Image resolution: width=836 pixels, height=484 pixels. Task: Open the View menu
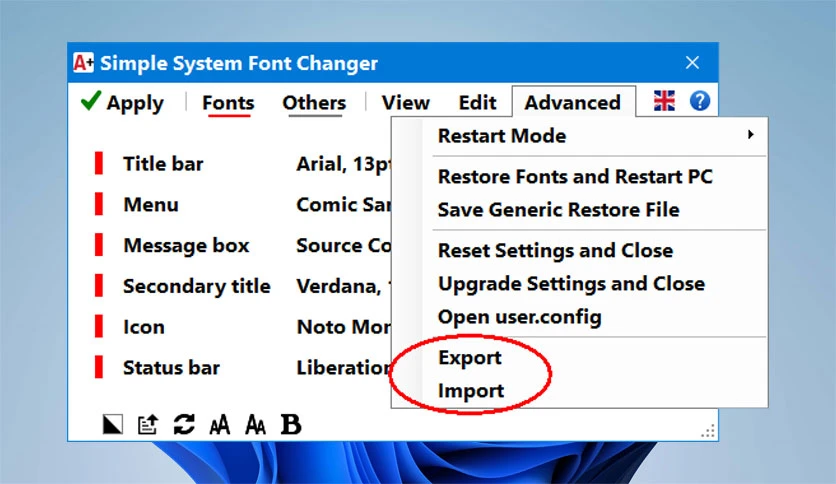tap(405, 102)
